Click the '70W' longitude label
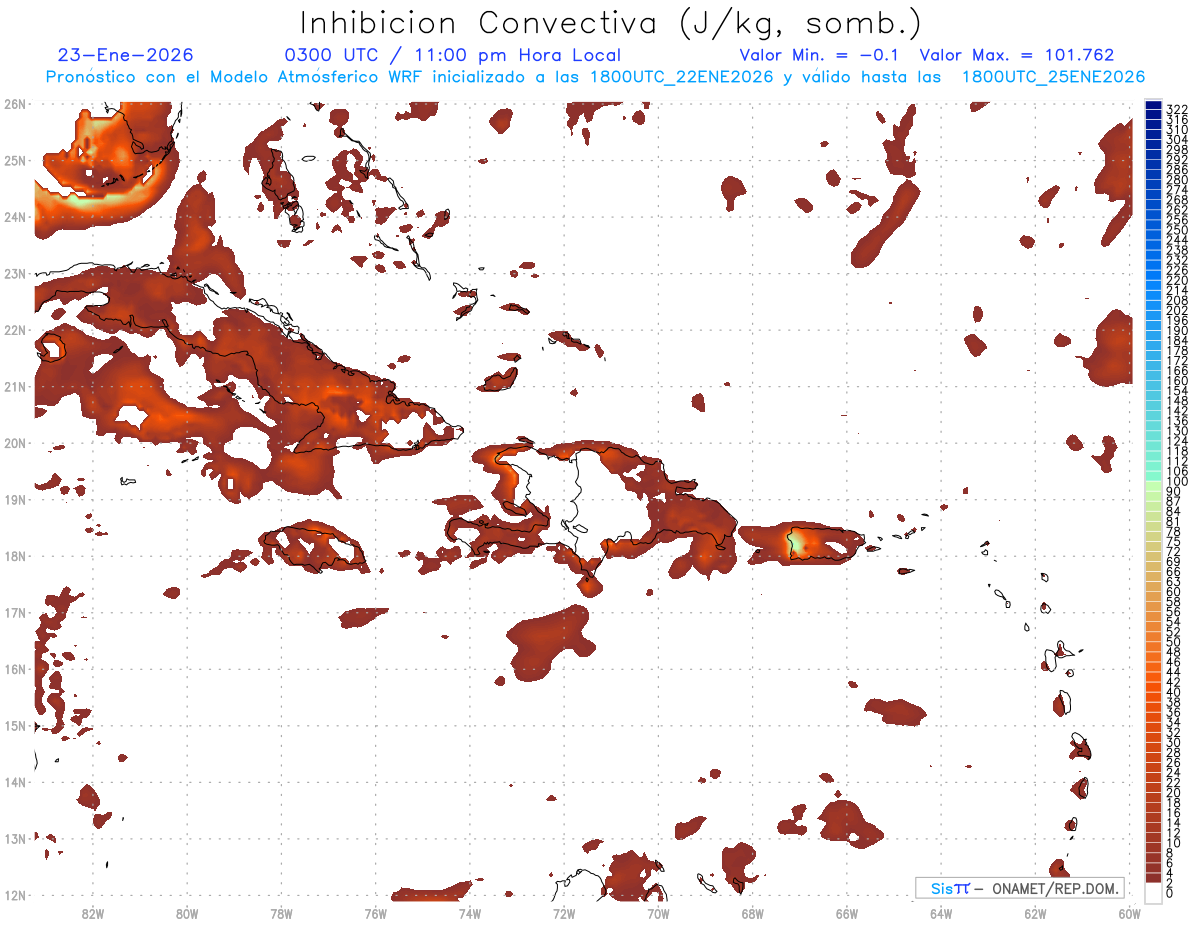This screenshot has height=927, width=1200. (x=658, y=913)
